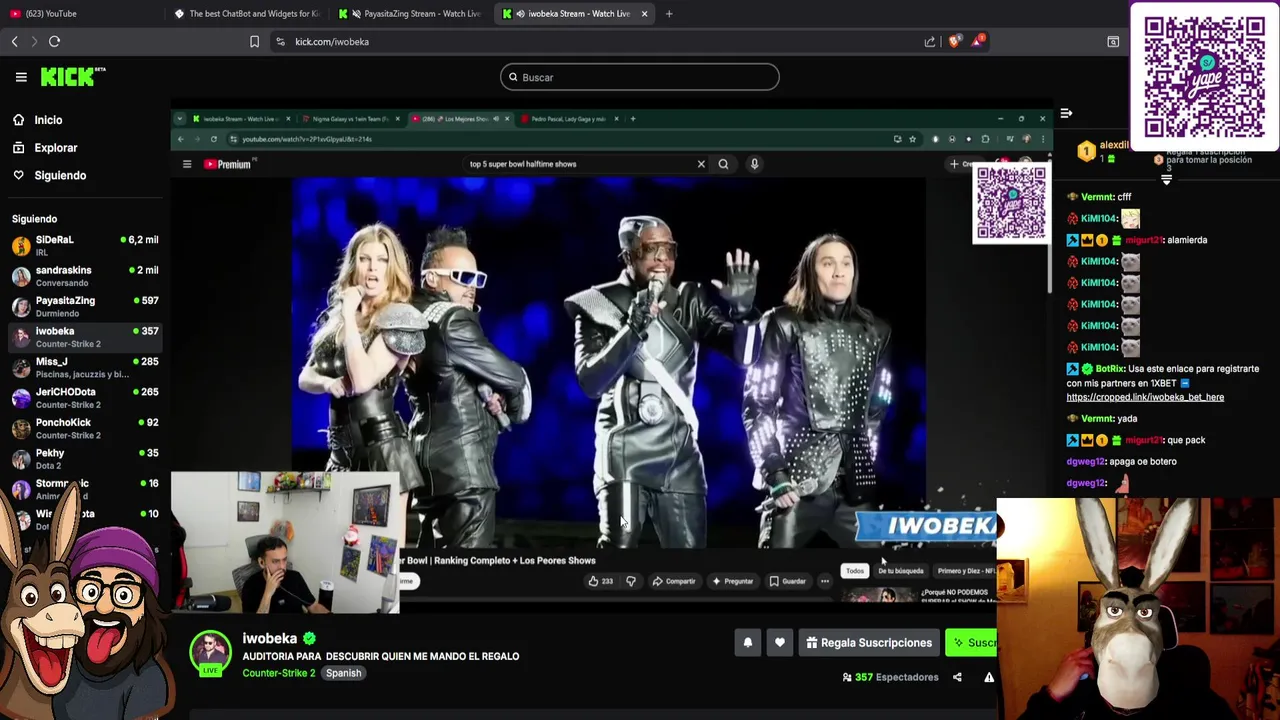
Task: Select iwobeka in the following list
Action: click(x=85, y=337)
